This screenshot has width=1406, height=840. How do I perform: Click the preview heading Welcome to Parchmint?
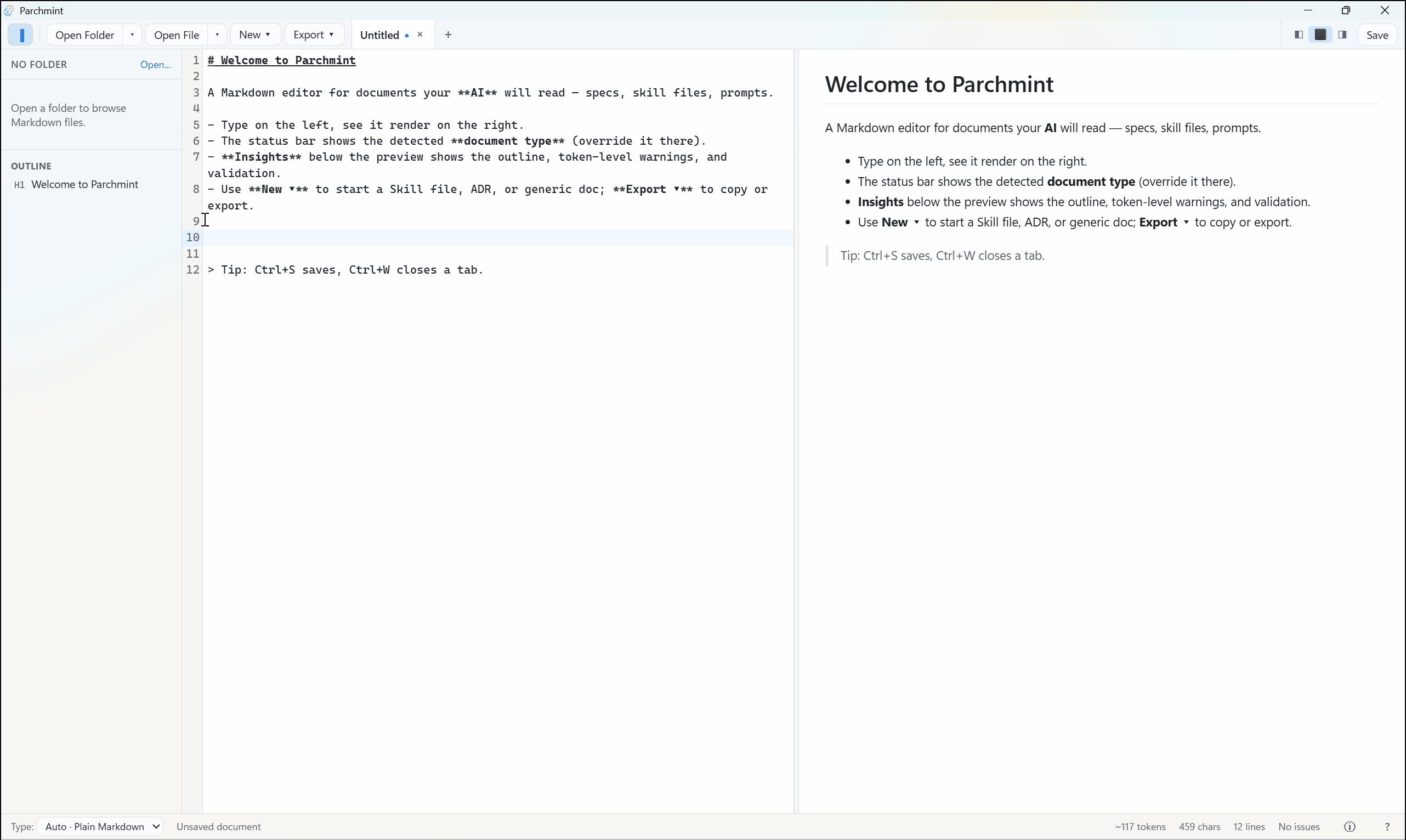[939, 84]
